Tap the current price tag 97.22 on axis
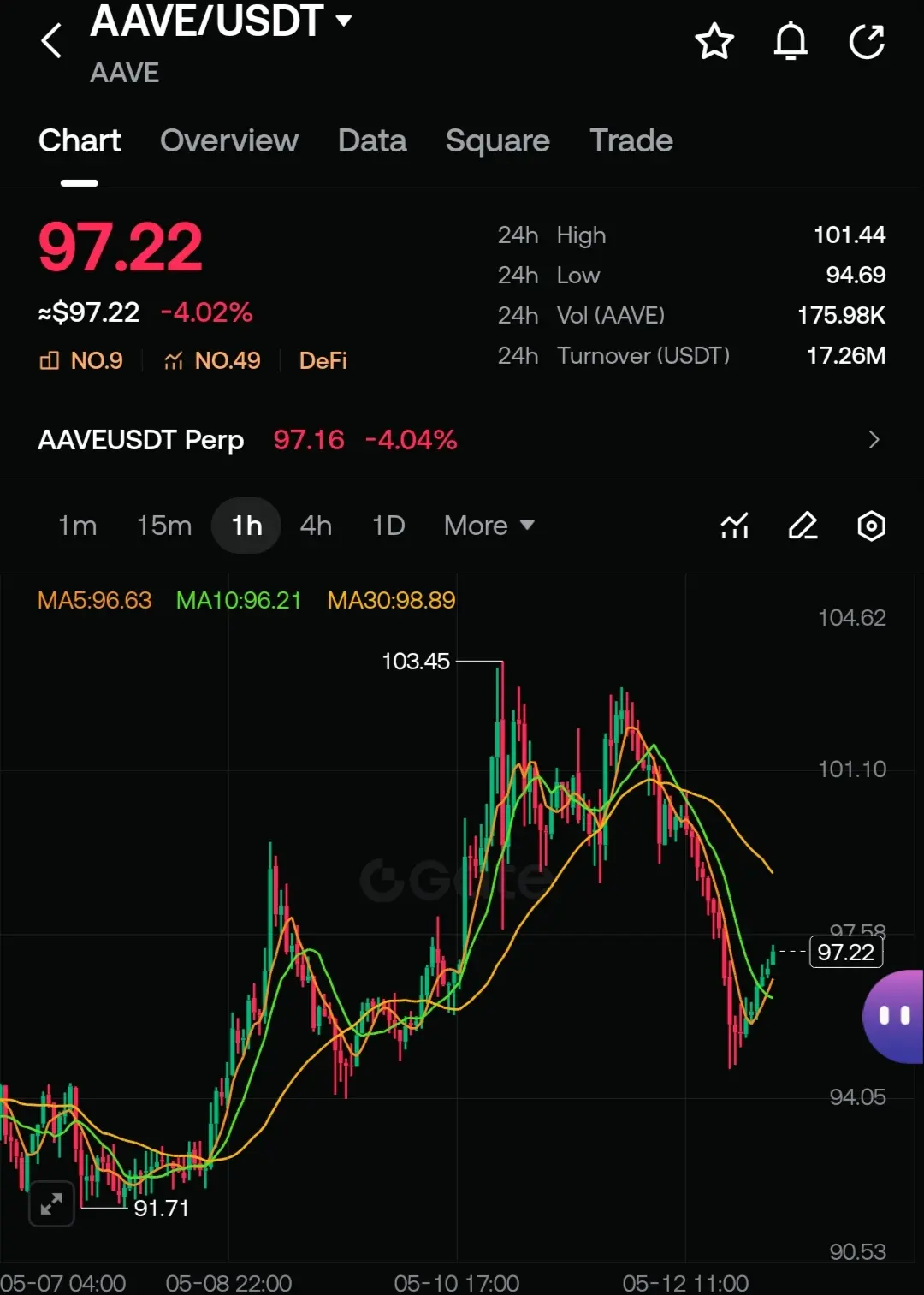Screen dimensions: 924x1295 tap(846, 952)
